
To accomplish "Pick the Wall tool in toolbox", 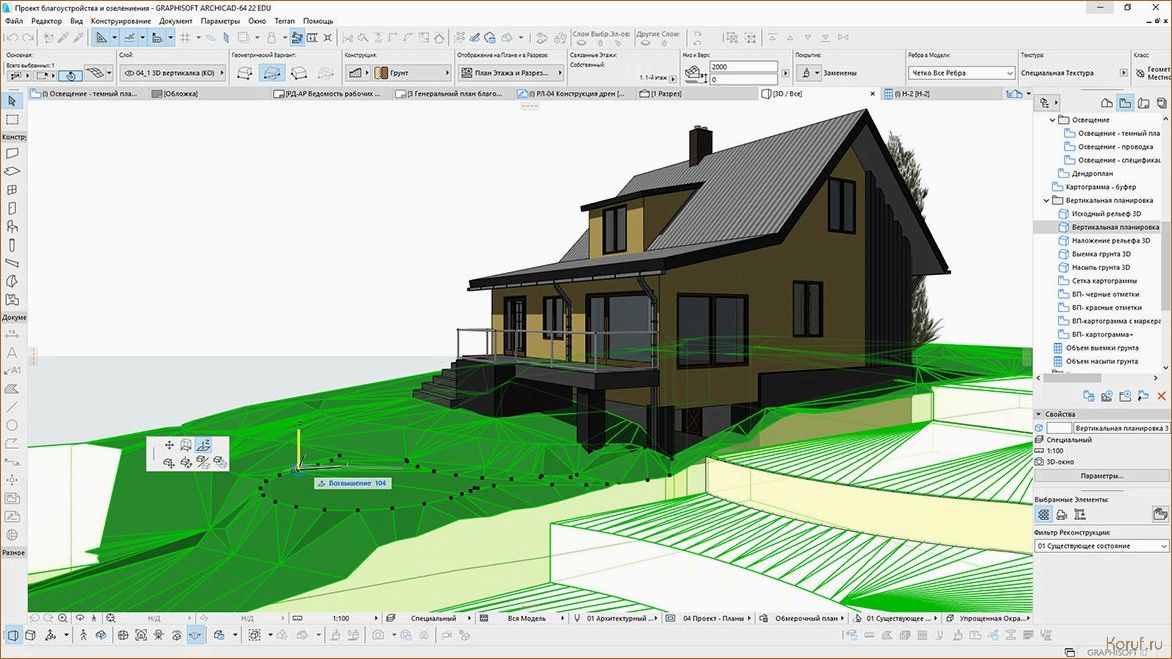I will click(12, 153).
